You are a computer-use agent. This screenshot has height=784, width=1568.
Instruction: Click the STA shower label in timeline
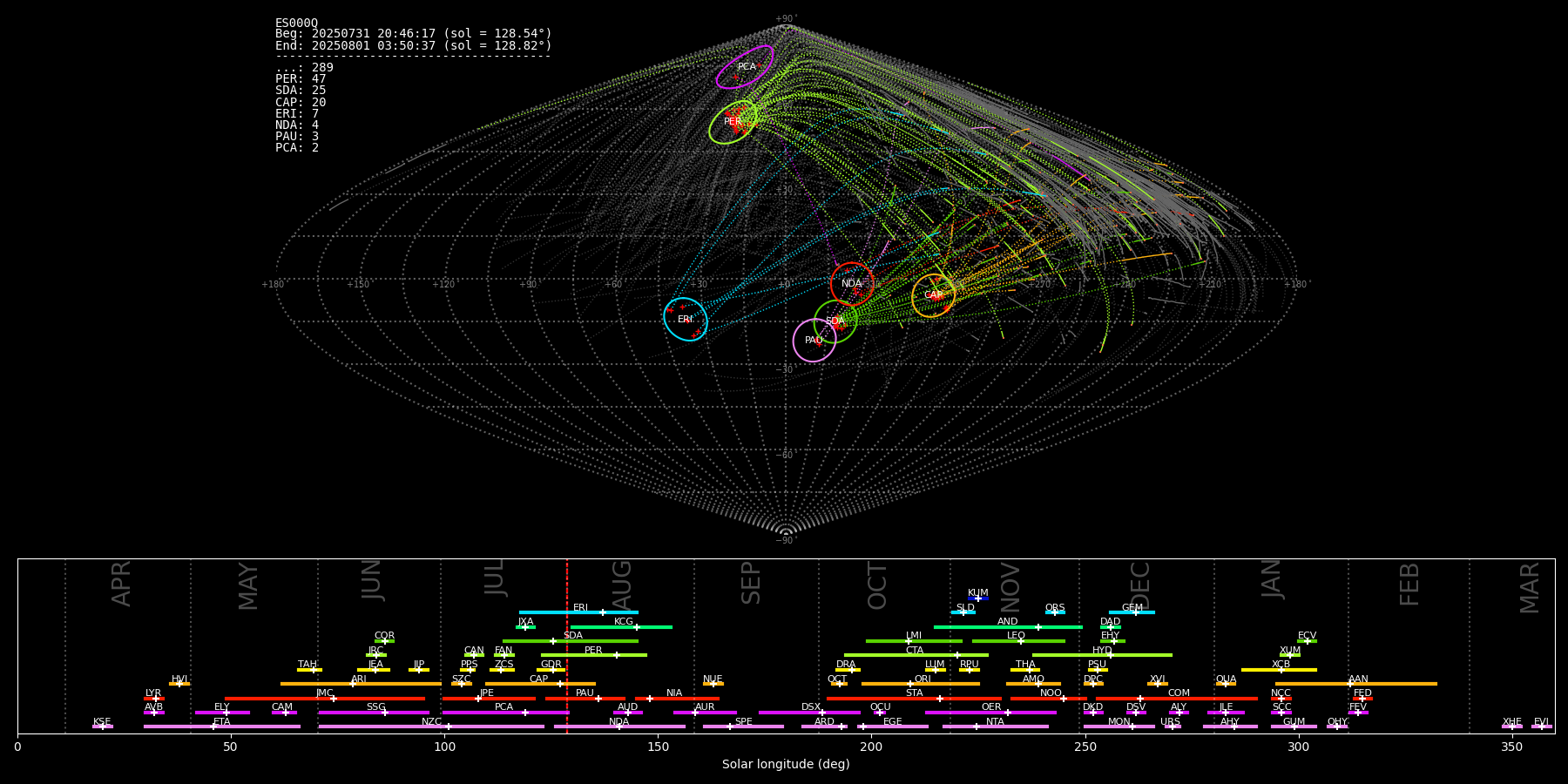[914, 693]
